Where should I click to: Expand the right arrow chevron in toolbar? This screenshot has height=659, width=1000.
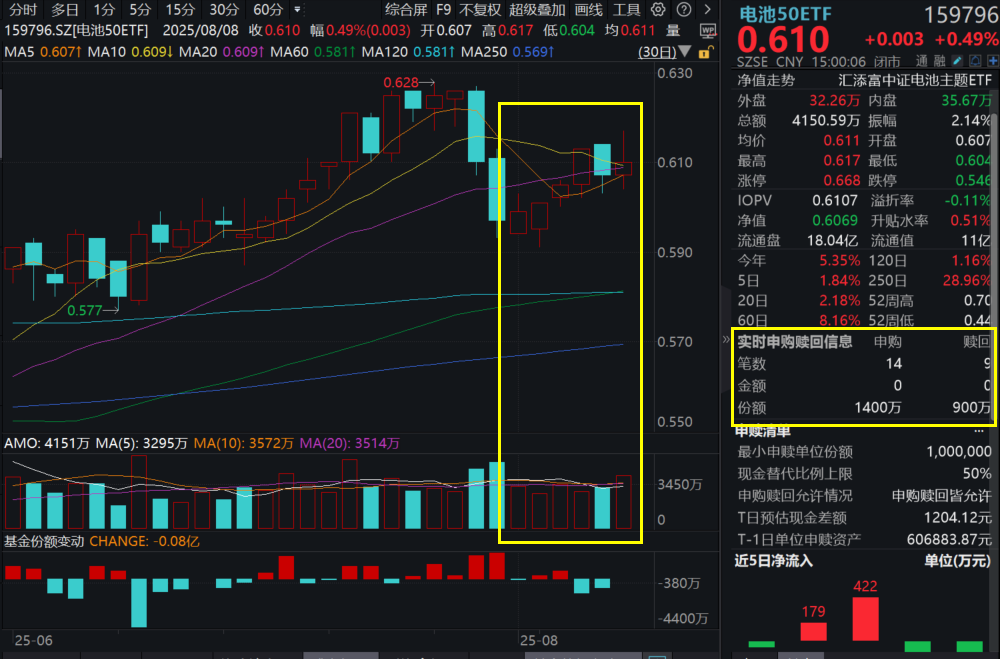pyautogui.click(x=708, y=10)
